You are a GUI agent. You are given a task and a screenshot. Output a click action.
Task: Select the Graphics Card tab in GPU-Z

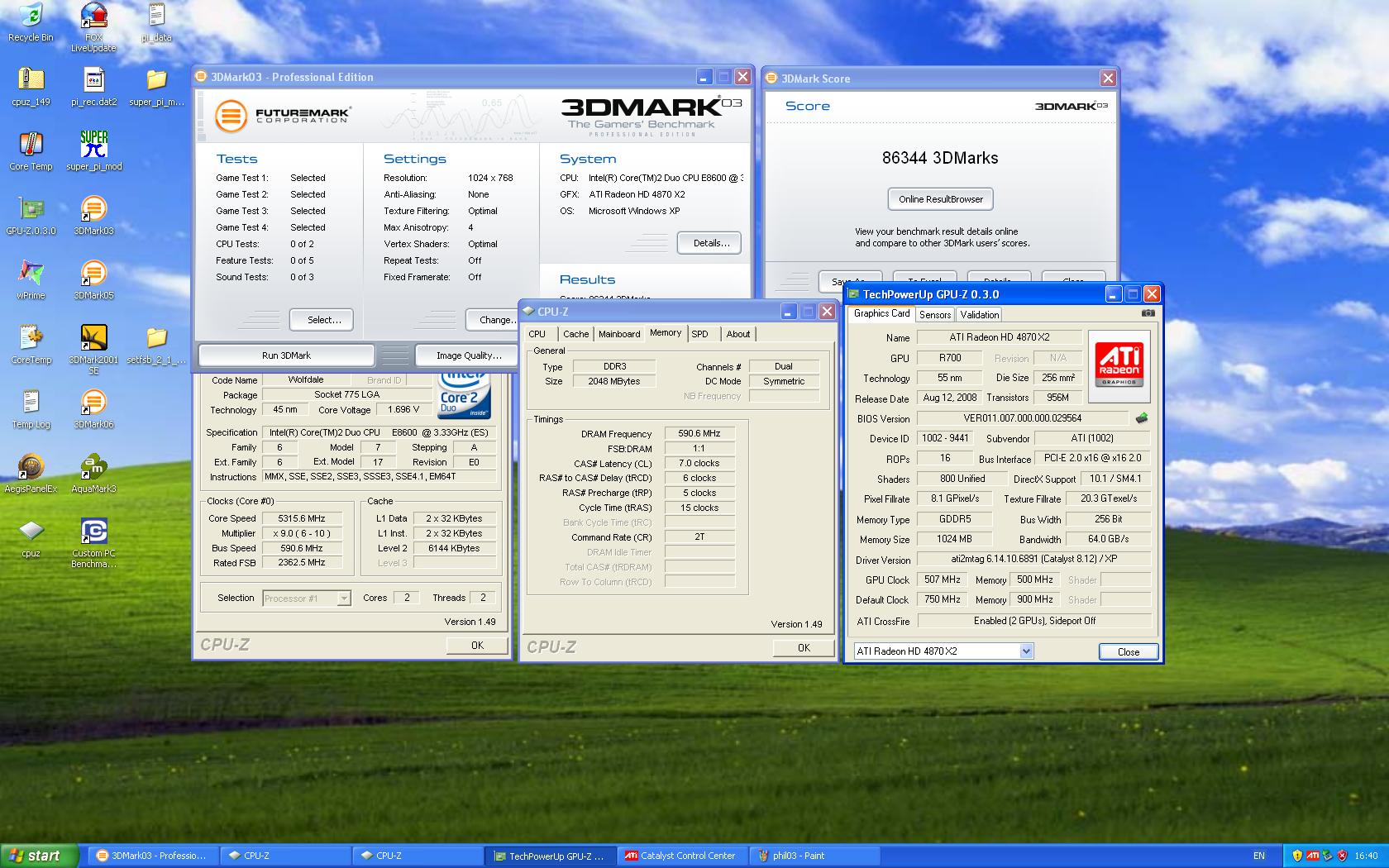881,313
